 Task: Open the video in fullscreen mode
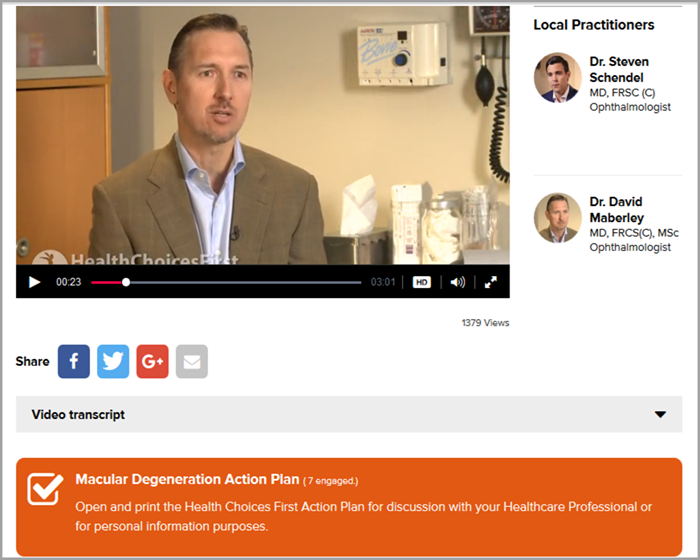pos(491,282)
